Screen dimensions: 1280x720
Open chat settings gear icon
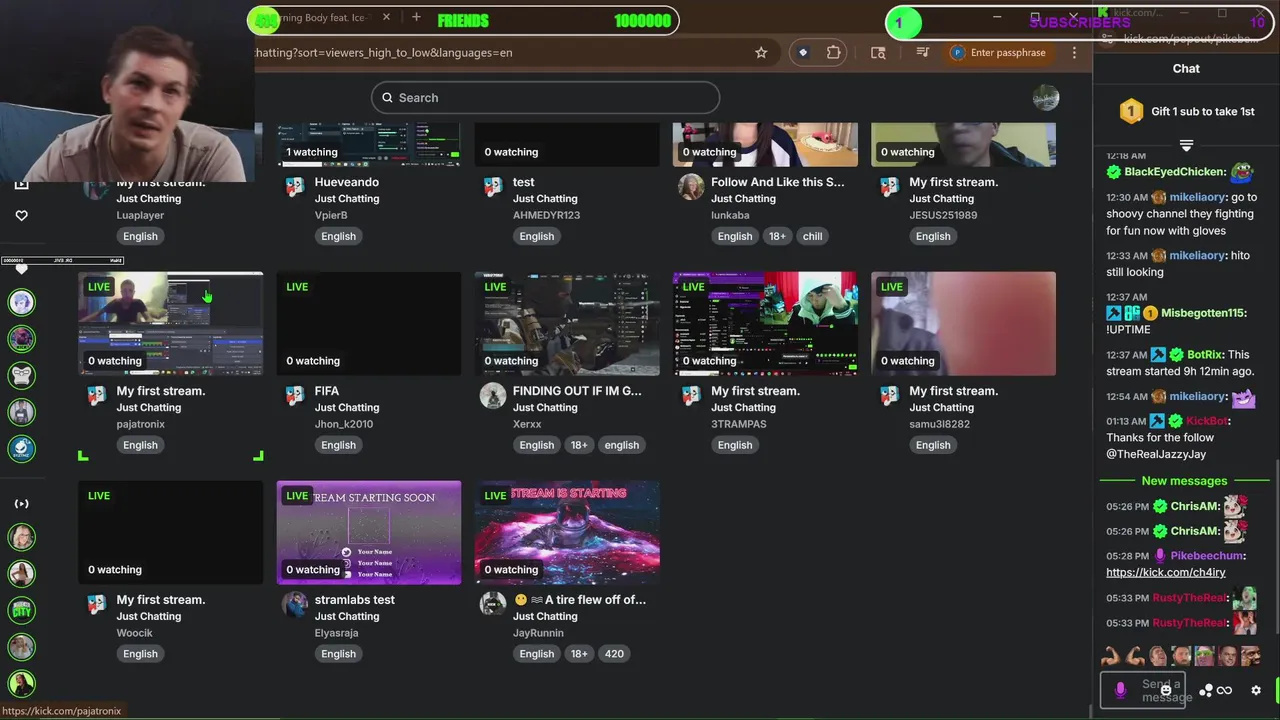click(x=1256, y=691)
